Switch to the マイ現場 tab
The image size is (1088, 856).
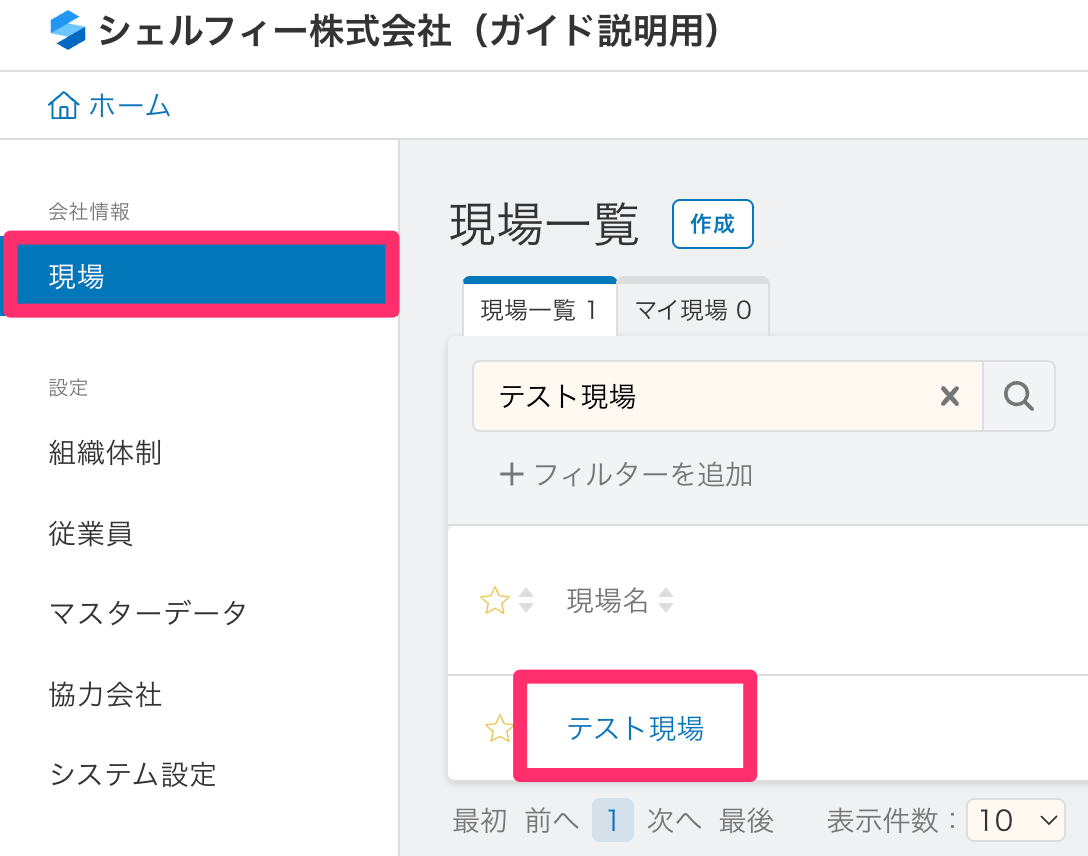(692, 309)
